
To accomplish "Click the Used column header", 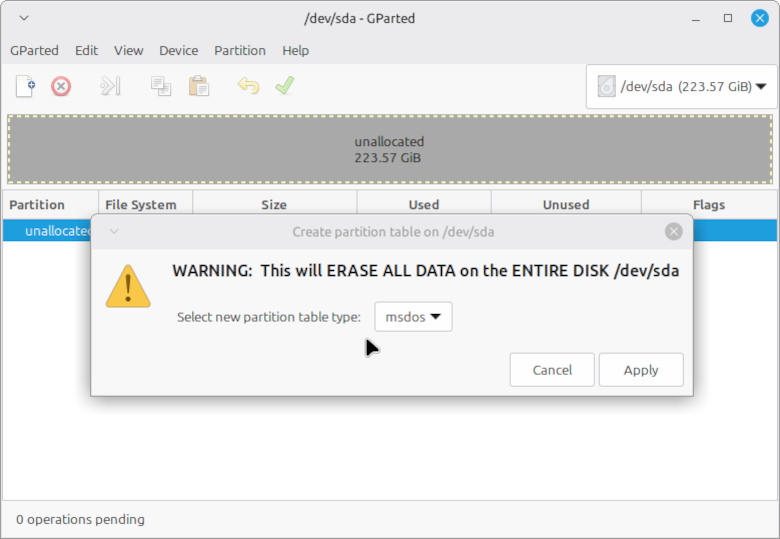I will 424,205.
